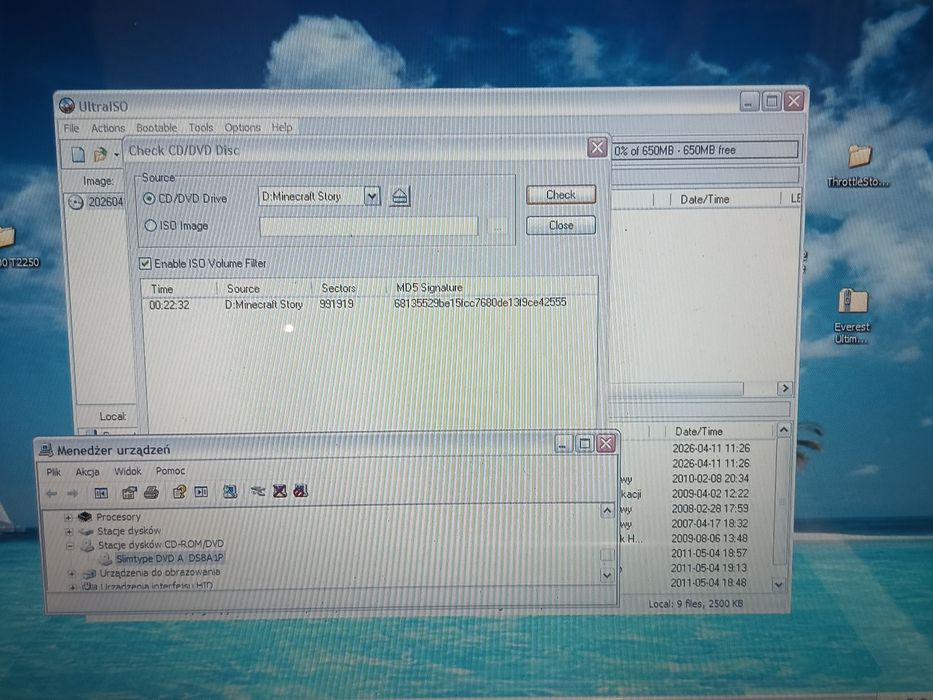
Task: Select the CD/DVD Drive radio button
Action: tap(149, 198)
